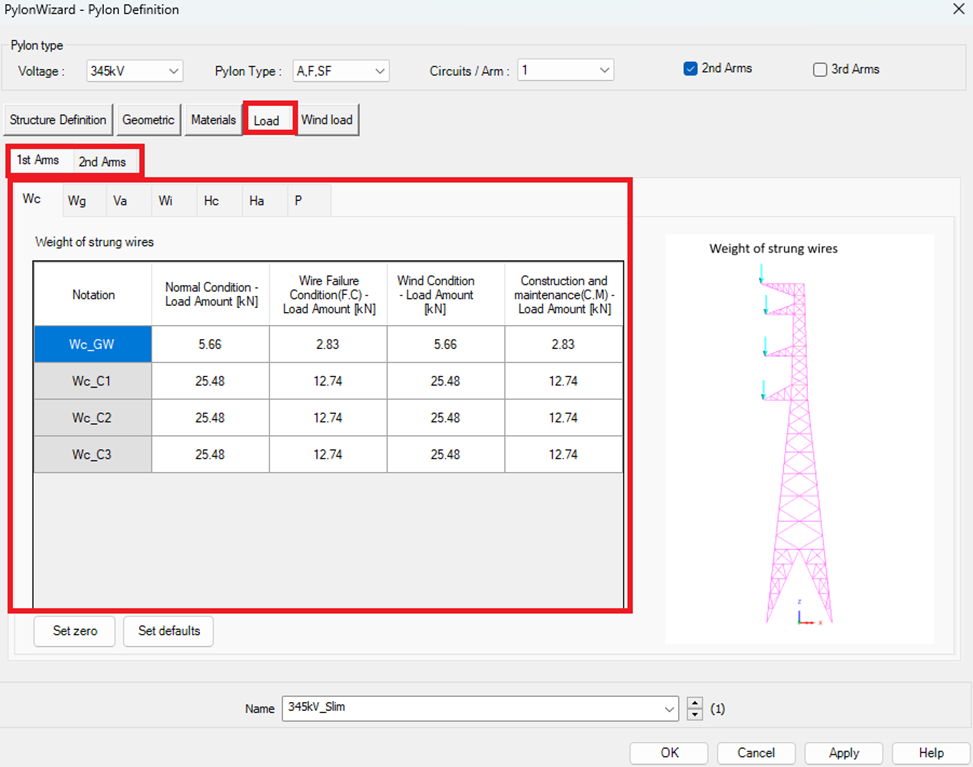This screenshot has height=767, width=973.
Task: Switch to the 2nd Arms tab
Action: click(x=104, y=161)
